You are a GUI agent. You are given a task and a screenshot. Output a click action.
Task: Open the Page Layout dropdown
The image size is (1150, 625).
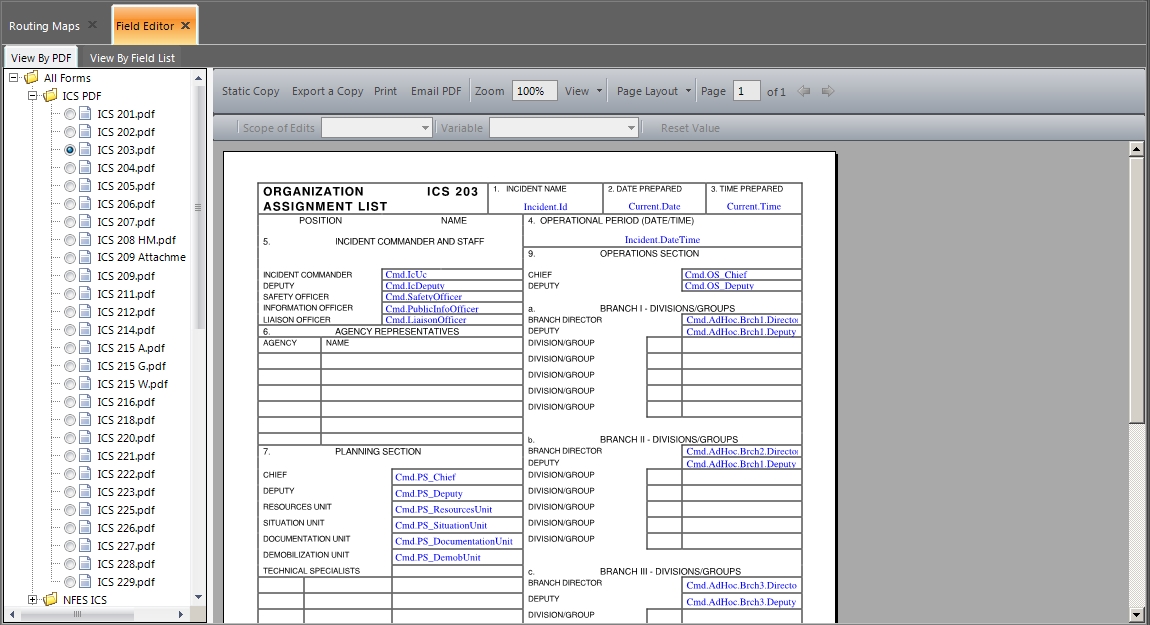click(653, 91)
